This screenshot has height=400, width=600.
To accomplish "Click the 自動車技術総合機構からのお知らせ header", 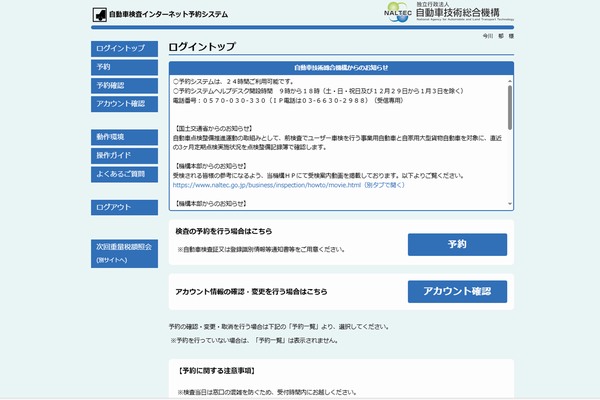I will [x=341, y=68].
